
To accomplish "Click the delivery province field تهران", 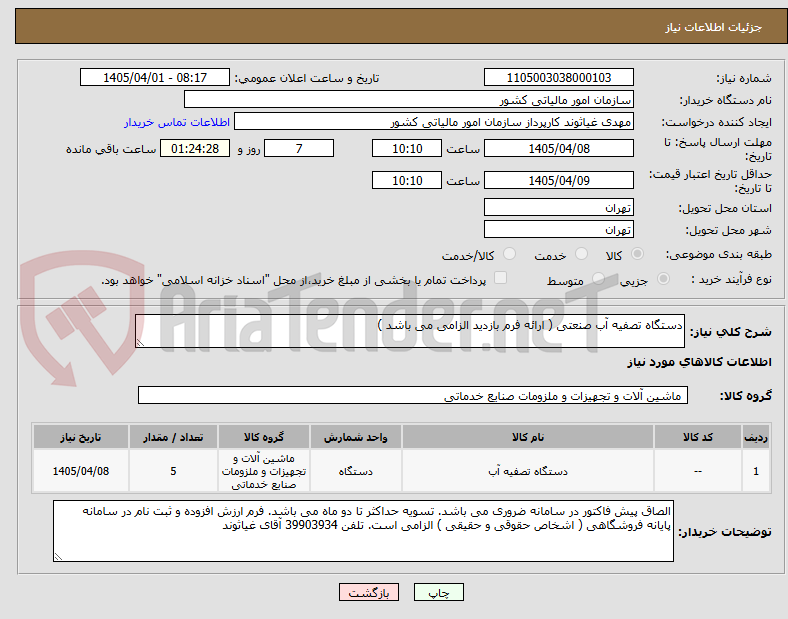I will point(559,207).
